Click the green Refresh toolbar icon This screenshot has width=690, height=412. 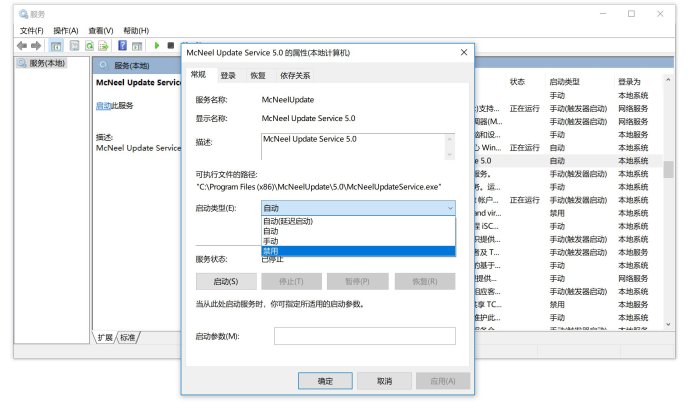(x=89, y=45)
